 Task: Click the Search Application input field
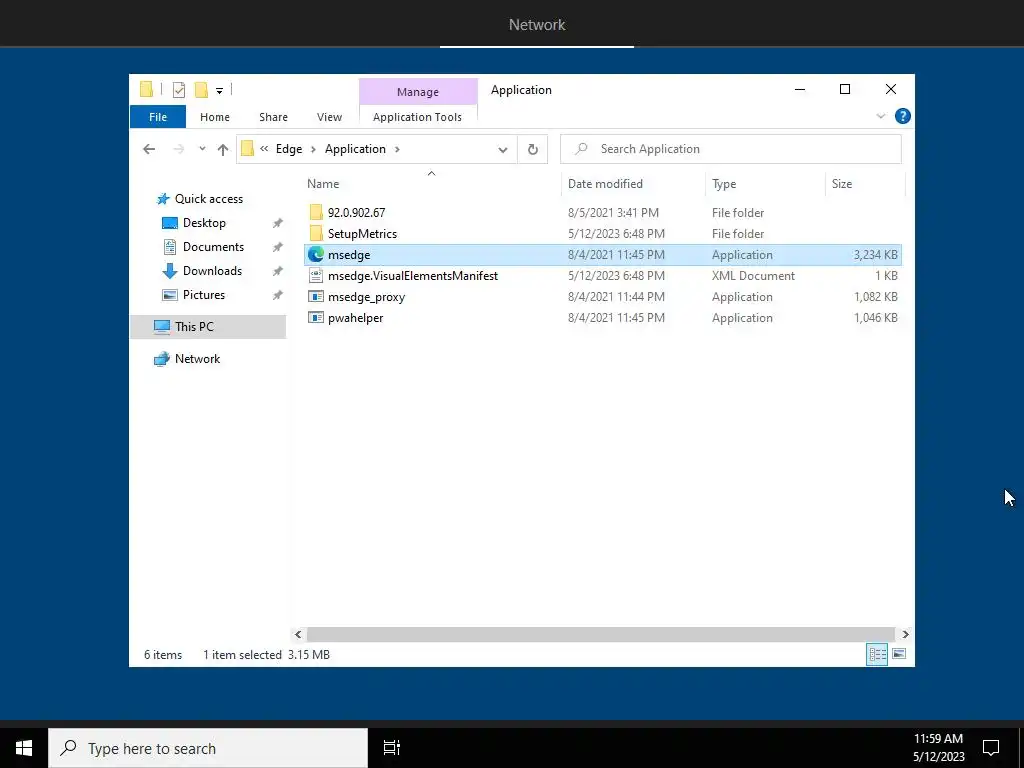pyautogui.click(x=731, y=149)
